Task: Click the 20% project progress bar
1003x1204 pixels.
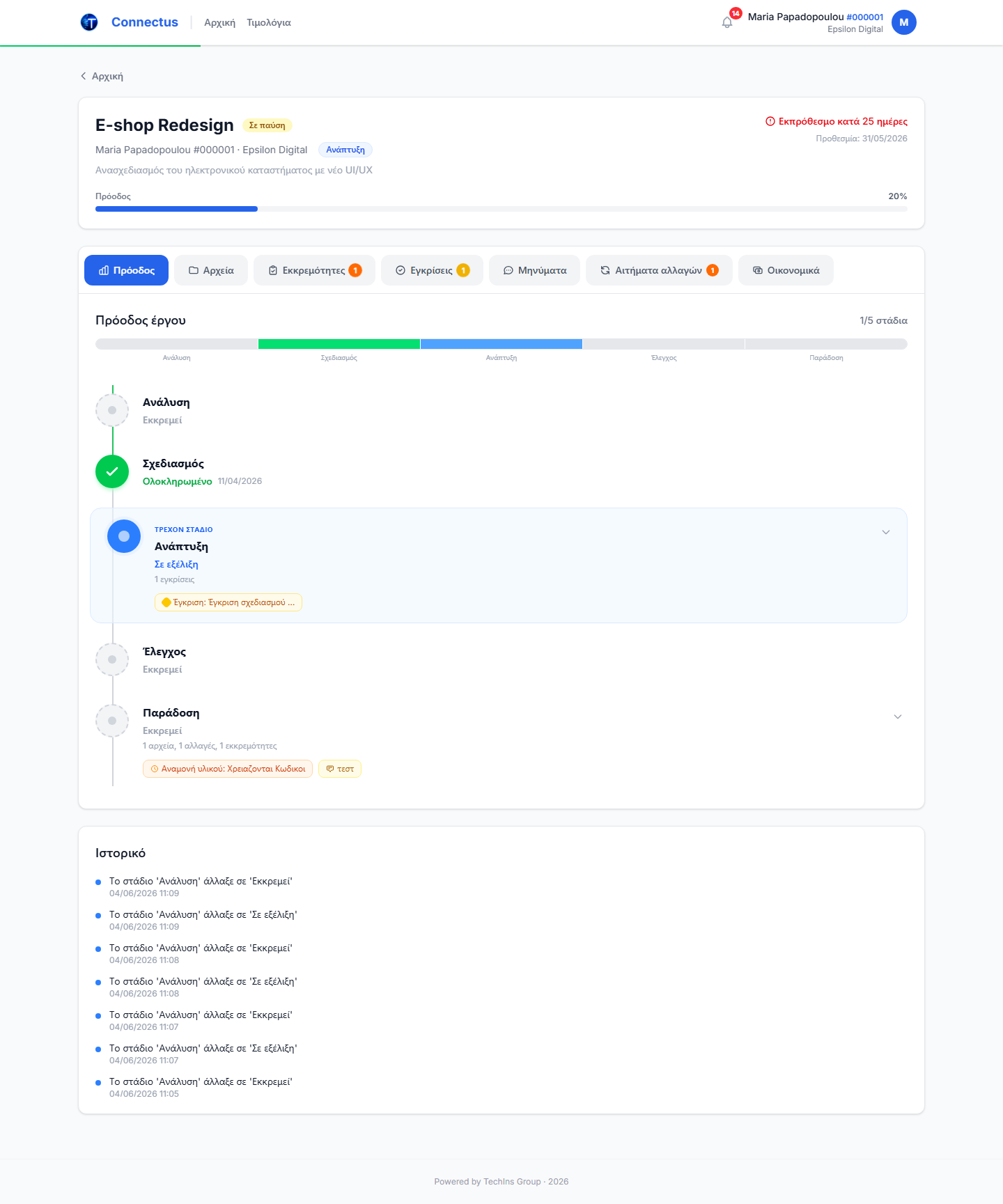Action: coord(501,209)
